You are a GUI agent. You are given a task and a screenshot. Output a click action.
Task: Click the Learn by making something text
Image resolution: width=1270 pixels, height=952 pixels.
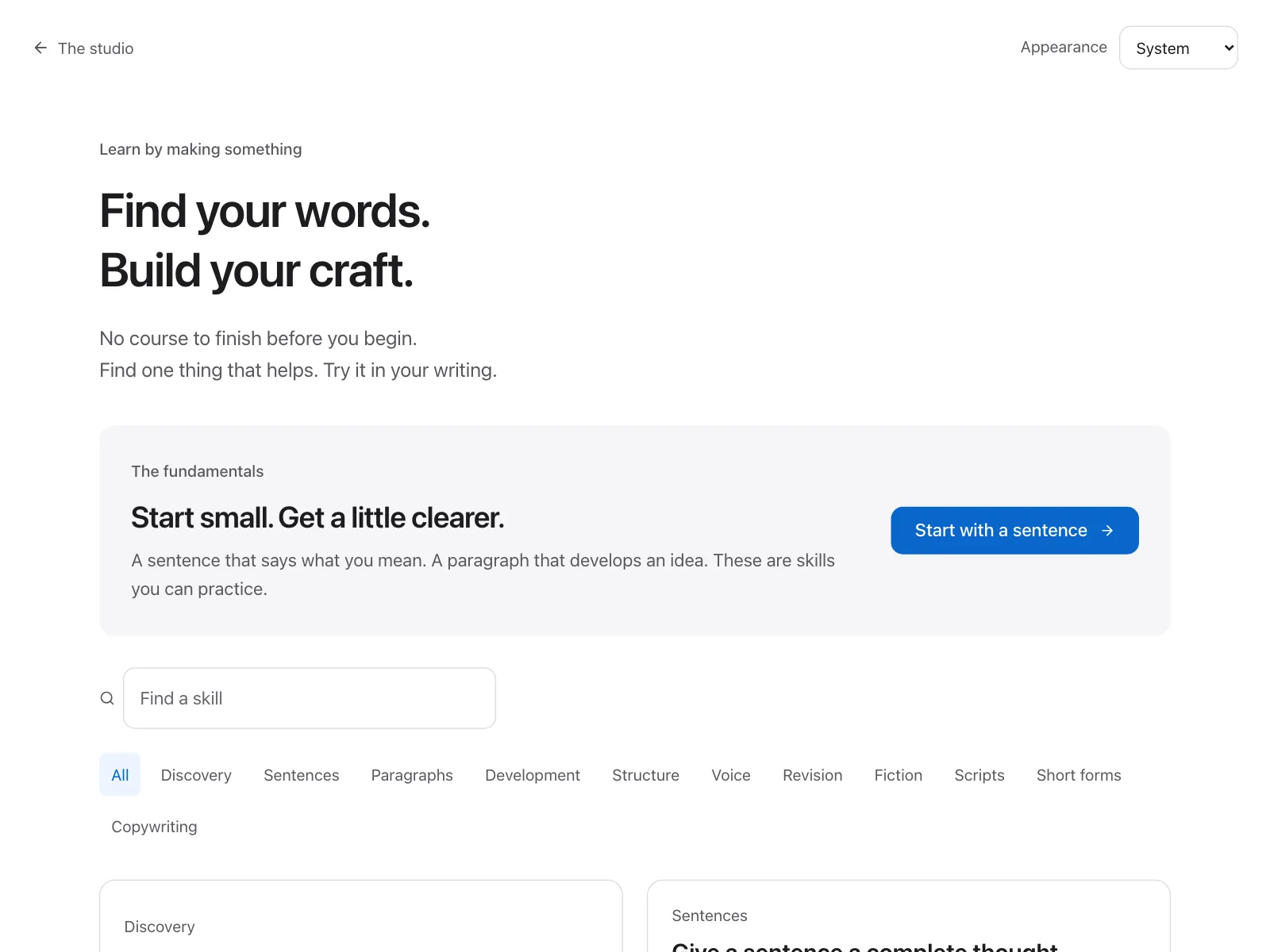(201, 149)
